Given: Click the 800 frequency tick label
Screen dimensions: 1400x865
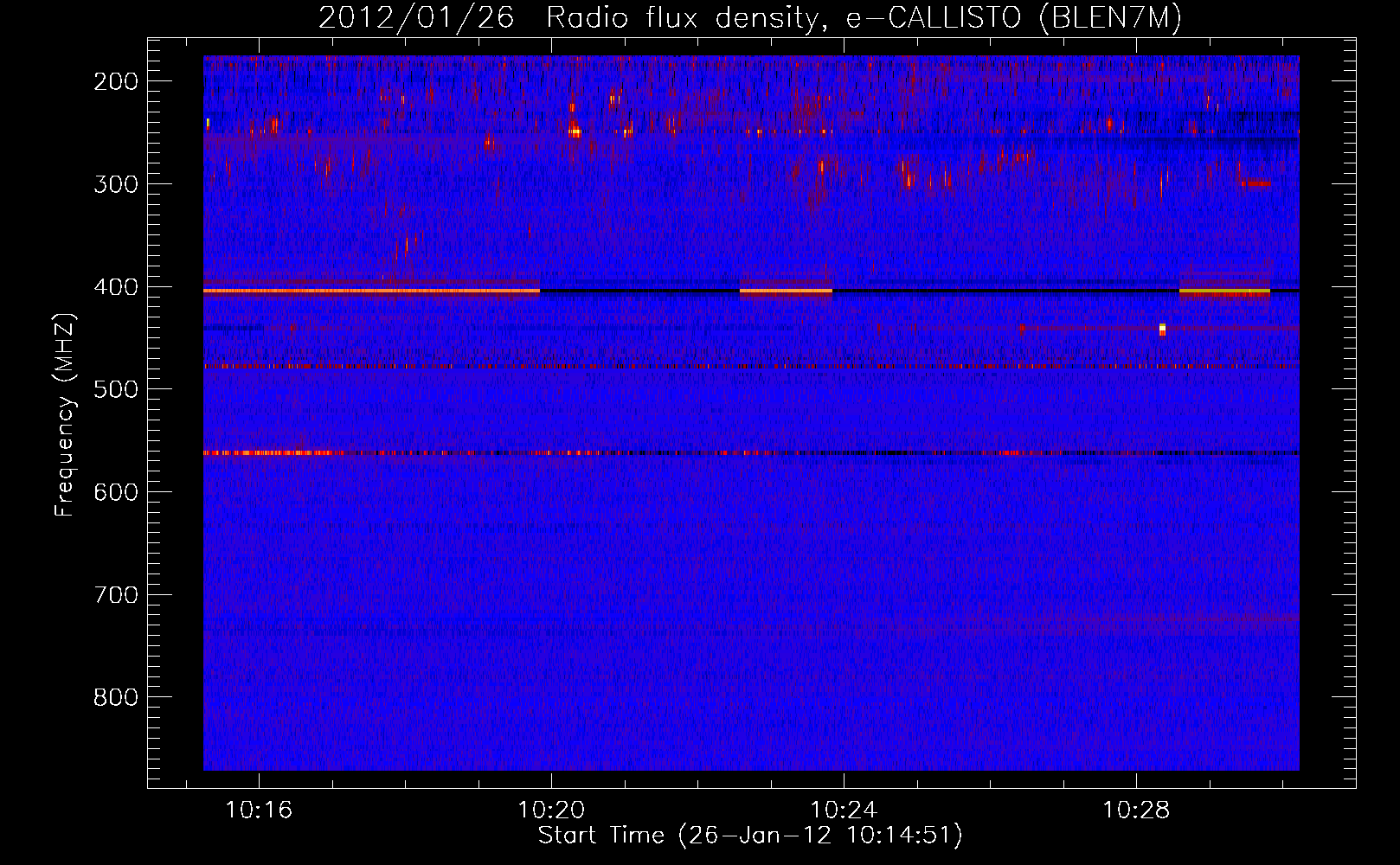Looking at the screenshot, I should (116, 697).
